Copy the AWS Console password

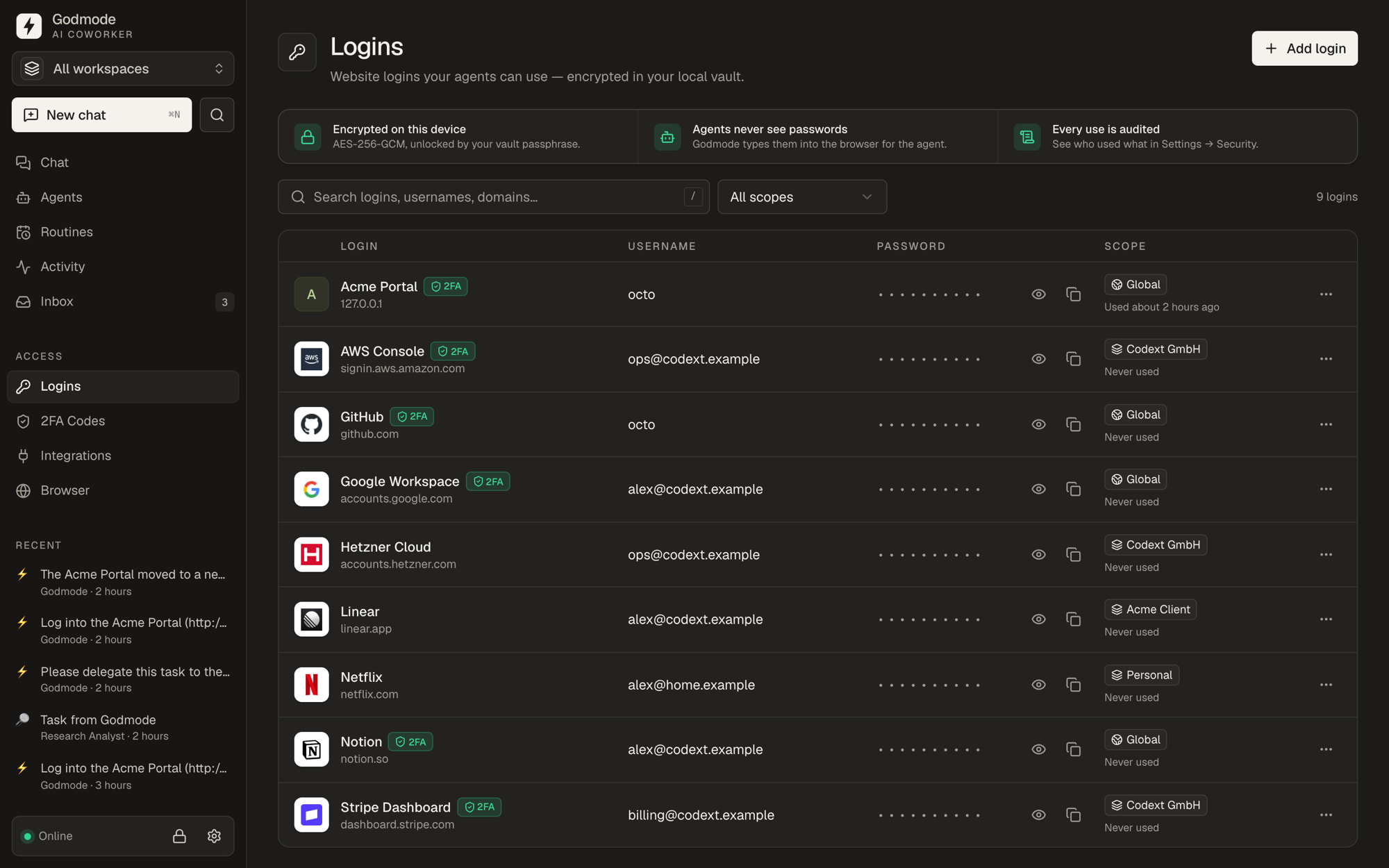pos(1073,359)
